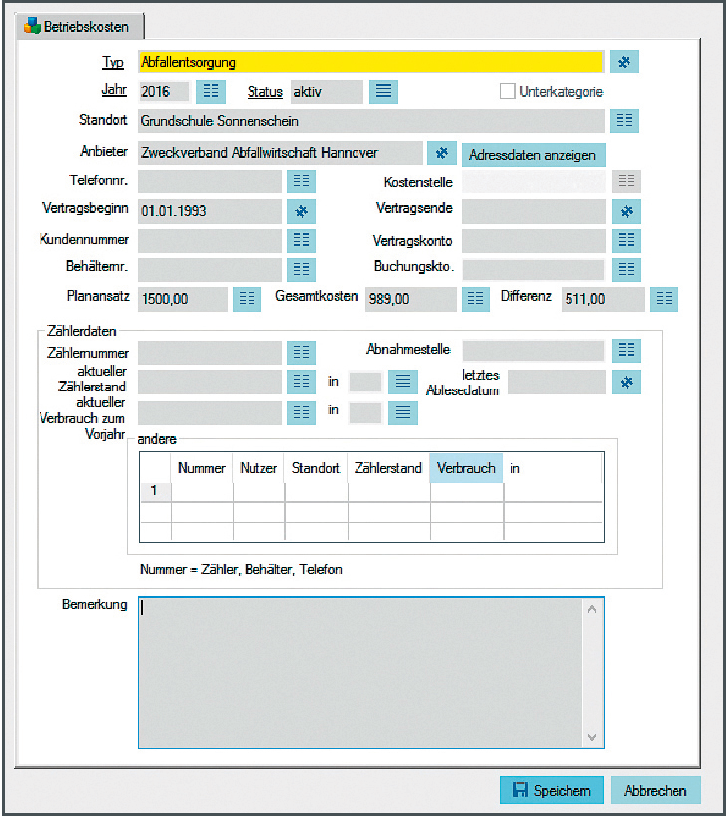This screenshot has height=816, width=727.
Task: Cancel the dialog with Abbrechen
Action: [655, 790]
